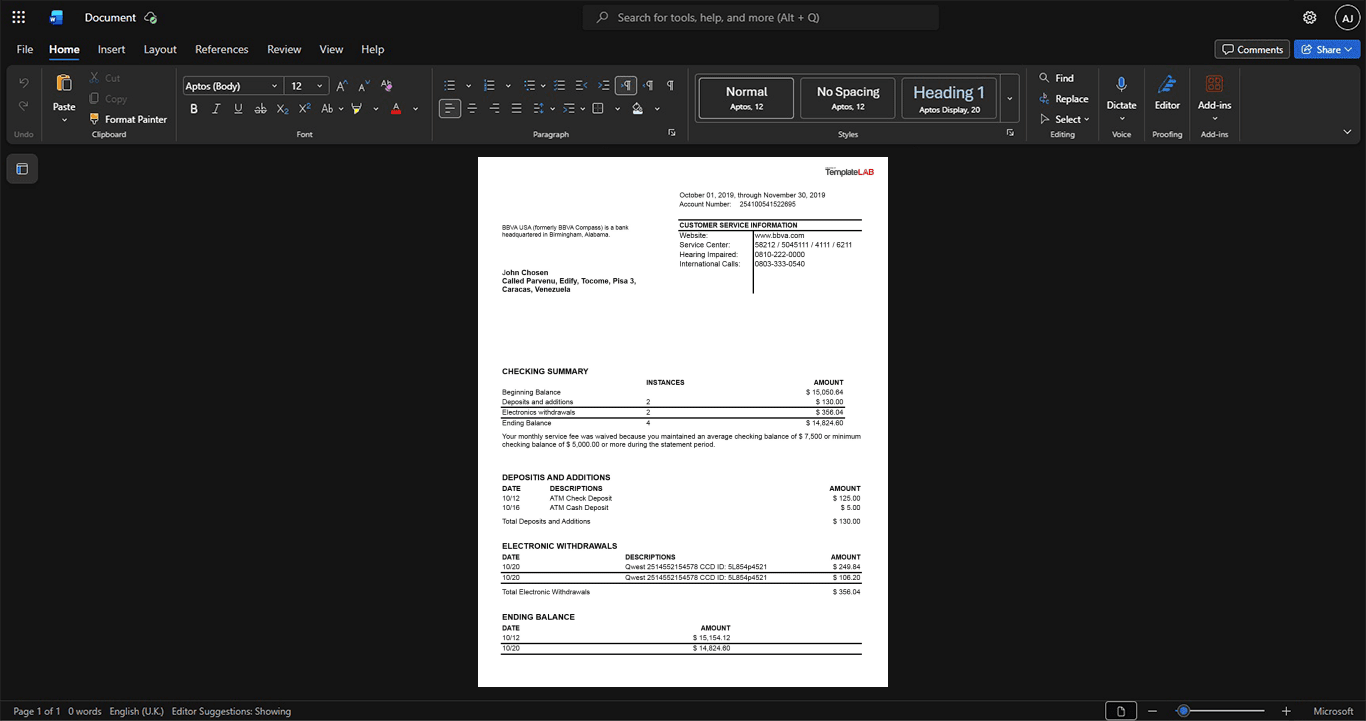Image resolution: width=1366 pixels, height=721 pixels.
Task: Apply the Heading 1 style
Action: [949, 98]
